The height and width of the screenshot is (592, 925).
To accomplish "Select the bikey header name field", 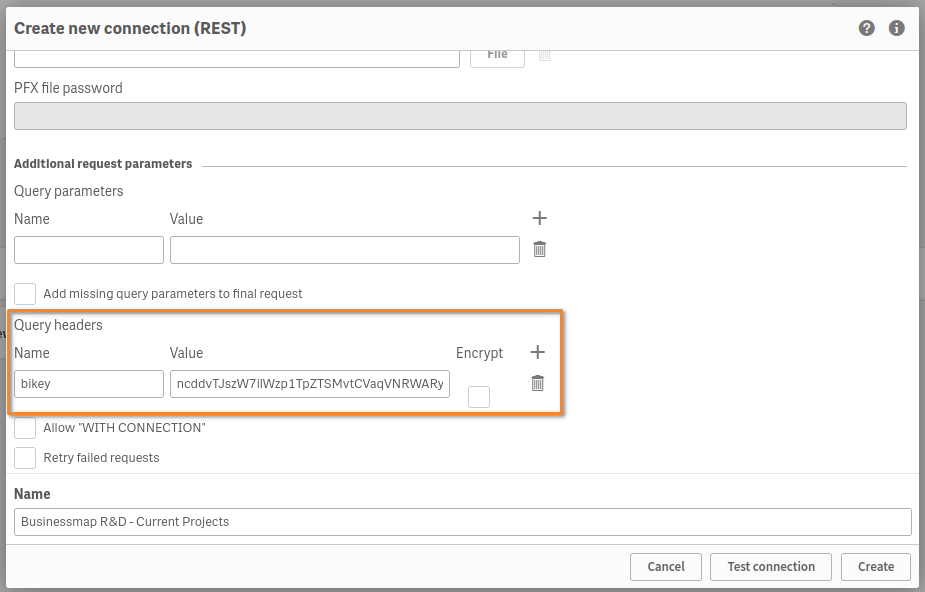I will pyautogui.click(x=89, y=384).
